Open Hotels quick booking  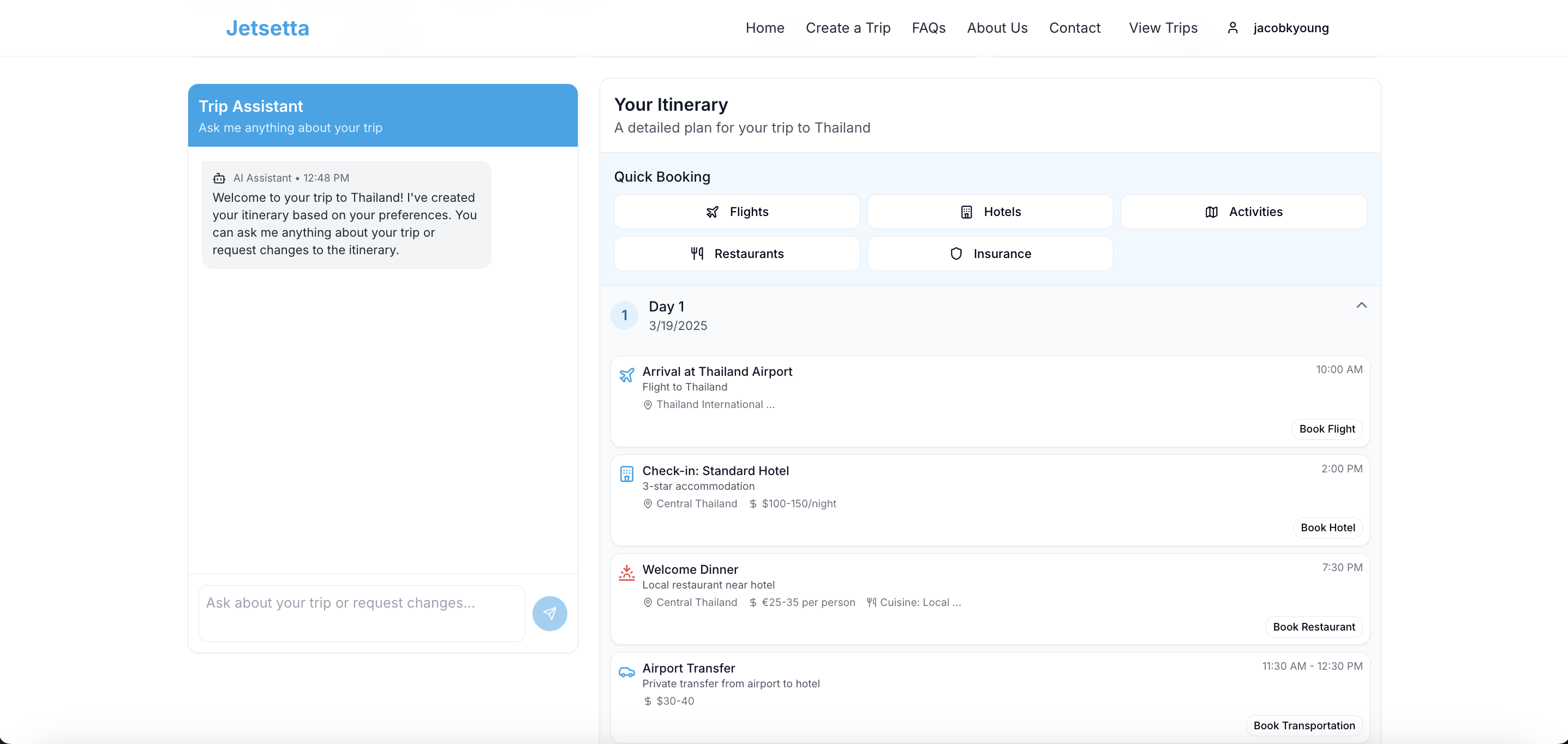click(990, 212)
